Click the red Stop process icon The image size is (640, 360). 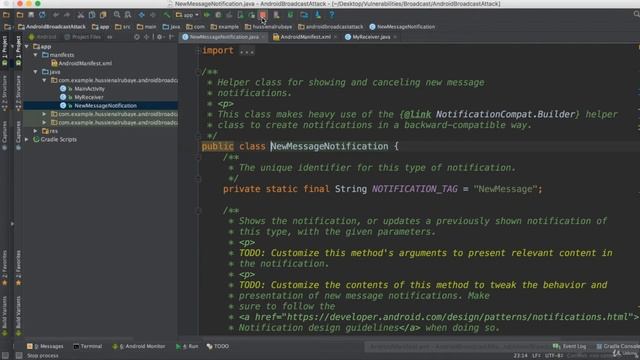(x=263, y=15)
